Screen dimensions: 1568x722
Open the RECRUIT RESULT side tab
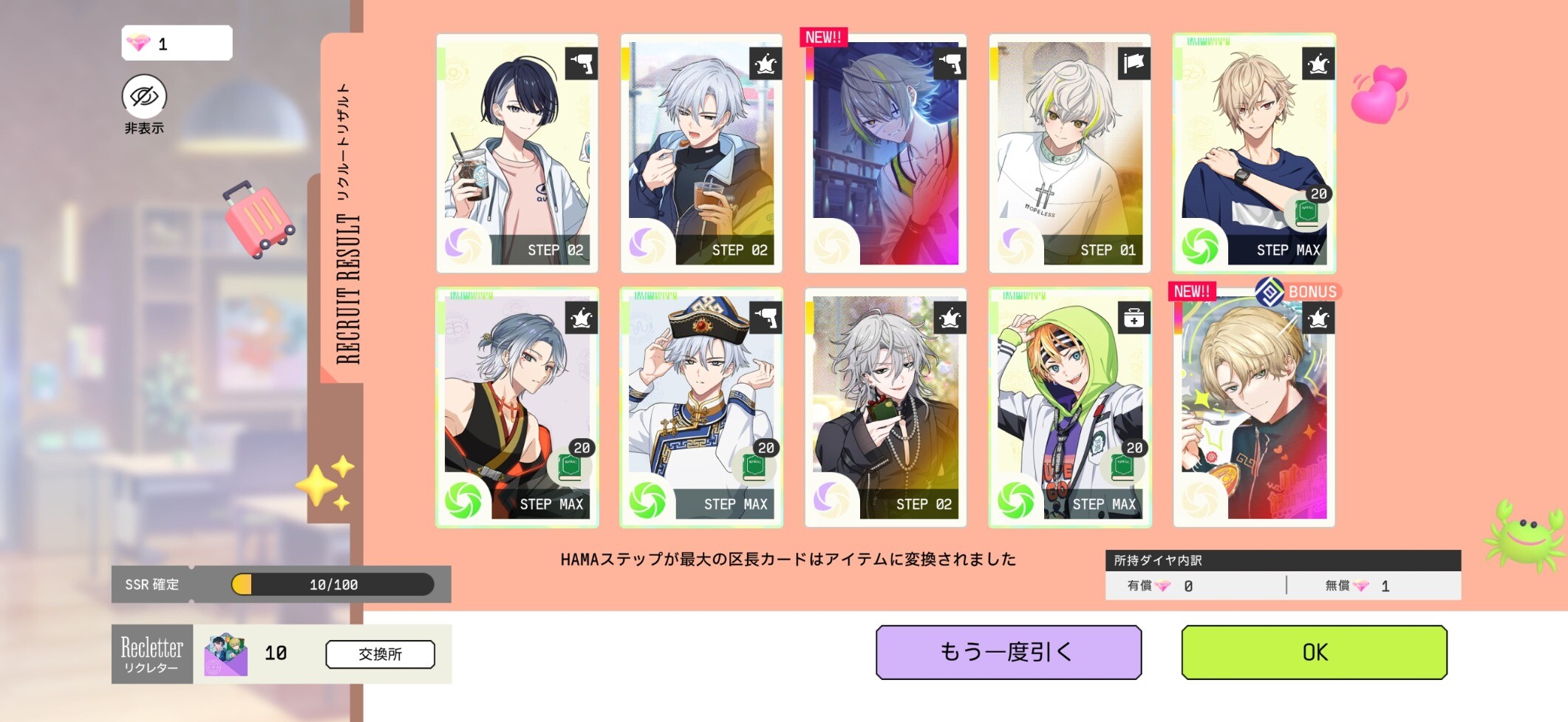[344, 222]
